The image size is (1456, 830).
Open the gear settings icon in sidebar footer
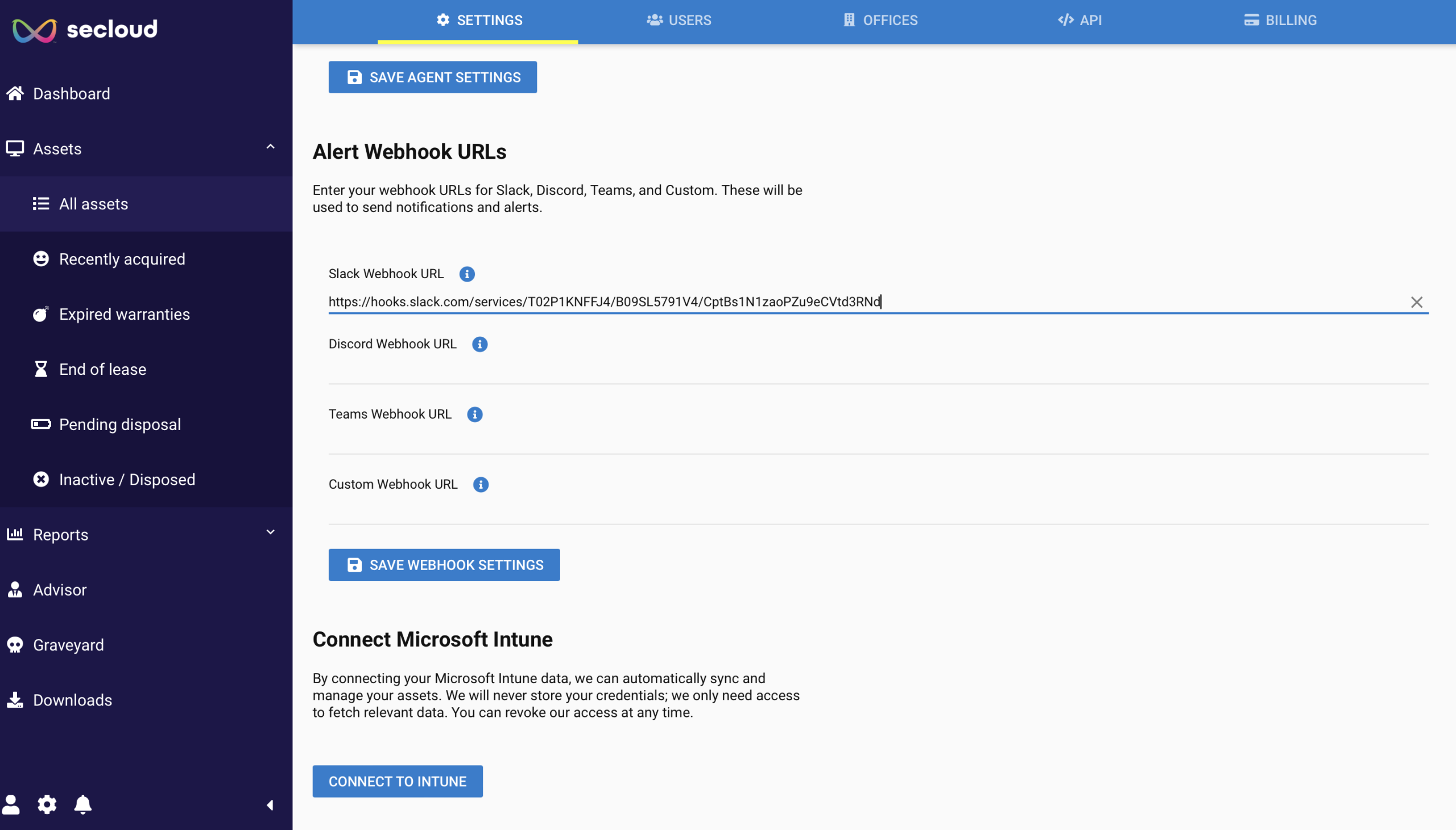coord(47,804)
